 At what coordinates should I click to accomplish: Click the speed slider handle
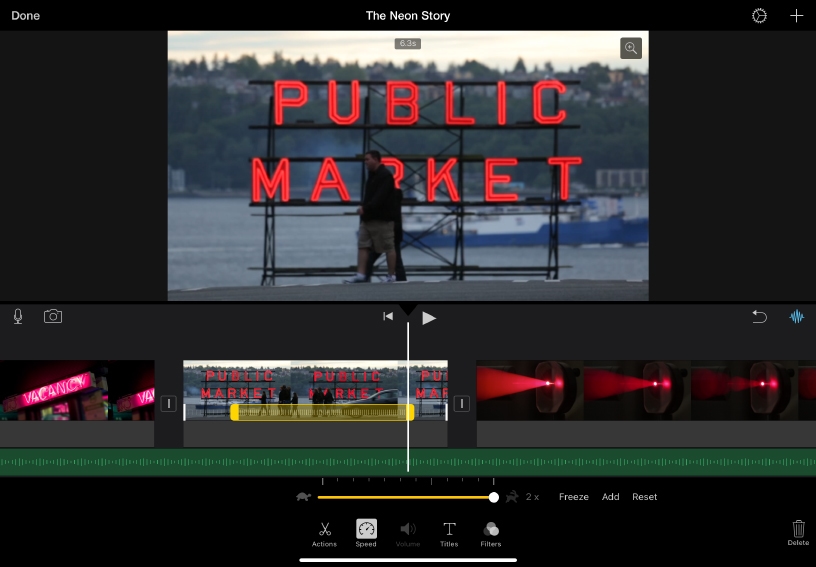pos(494,497)
